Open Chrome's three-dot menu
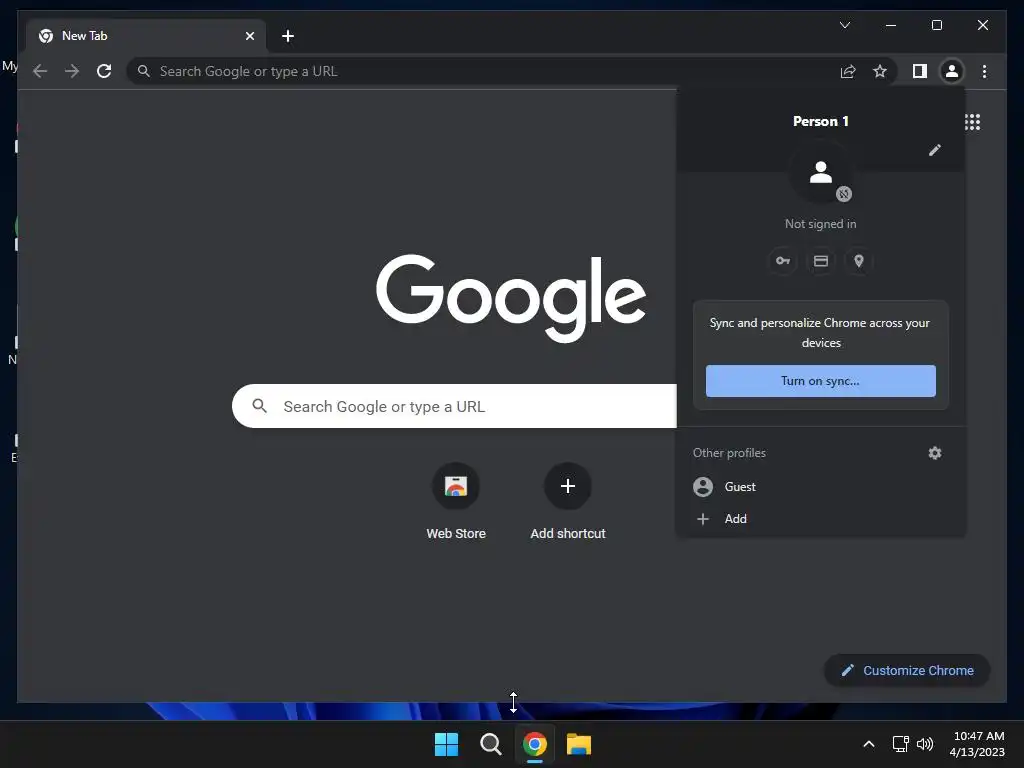This screenshot has width=1024, height=768. [984, 71]
